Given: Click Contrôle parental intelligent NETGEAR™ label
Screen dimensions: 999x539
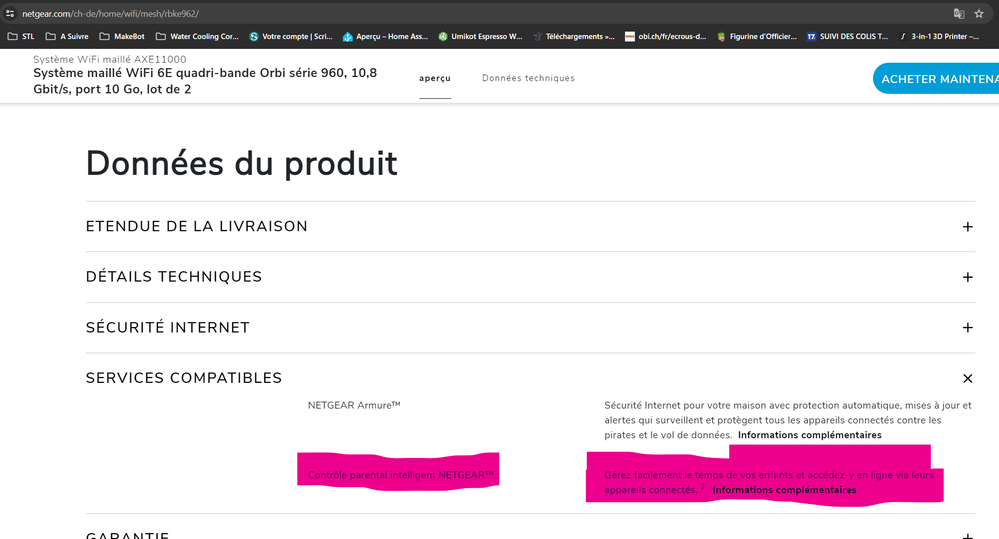Looking at the screenshot, I should 401,475.
